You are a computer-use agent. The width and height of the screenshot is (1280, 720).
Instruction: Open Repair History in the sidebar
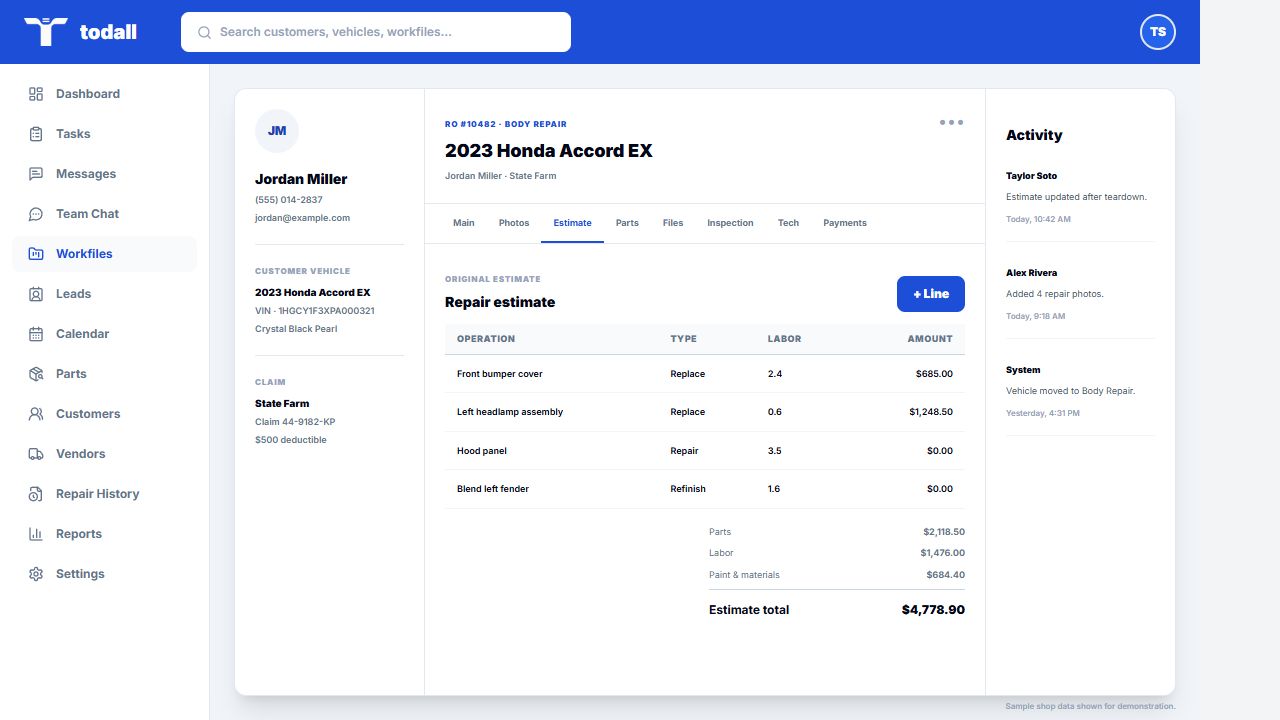[104, 494]
